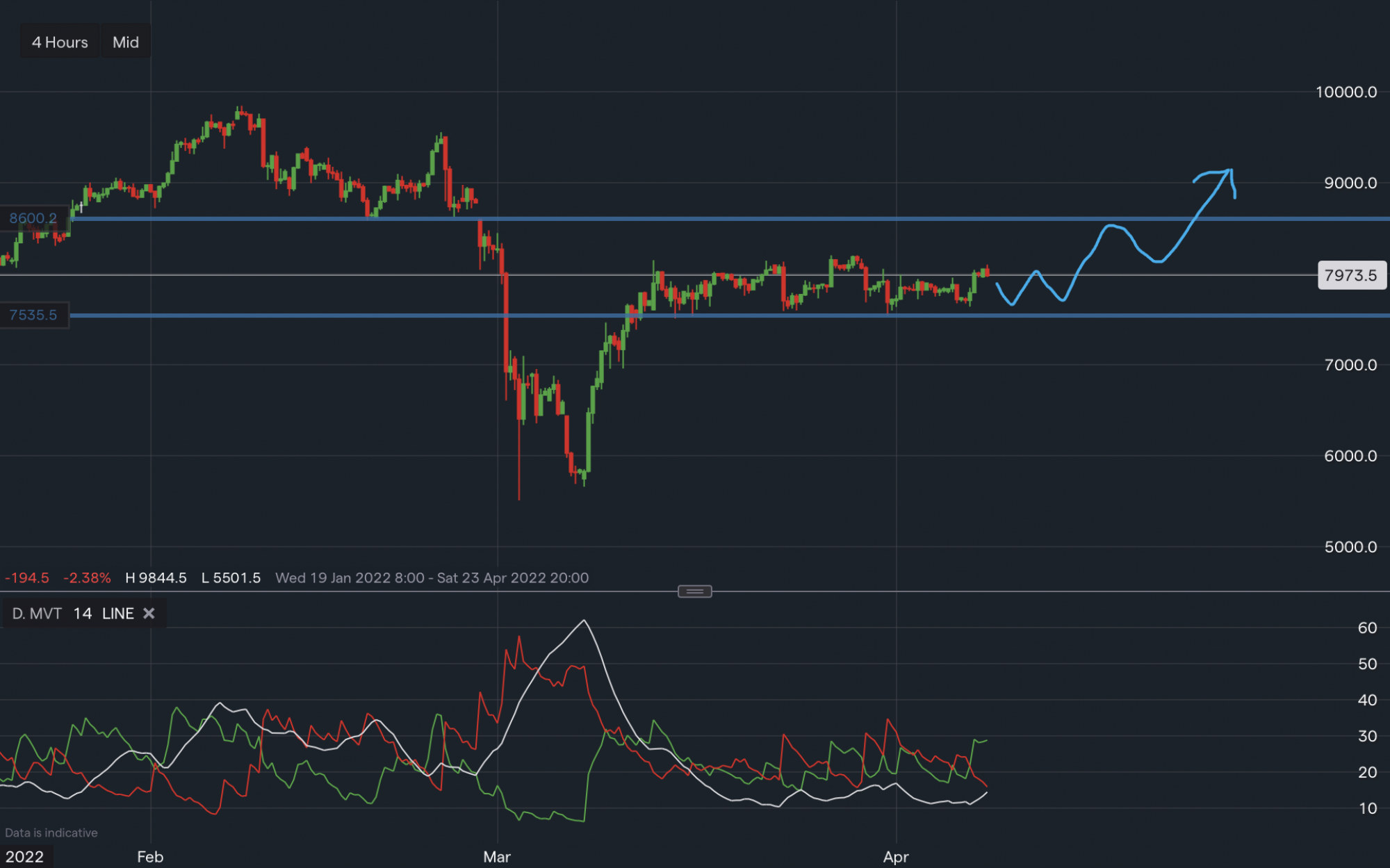Change the LINE indicator style setting
The height and width of the screenshot is (868, 1390).
pos(117,614)
